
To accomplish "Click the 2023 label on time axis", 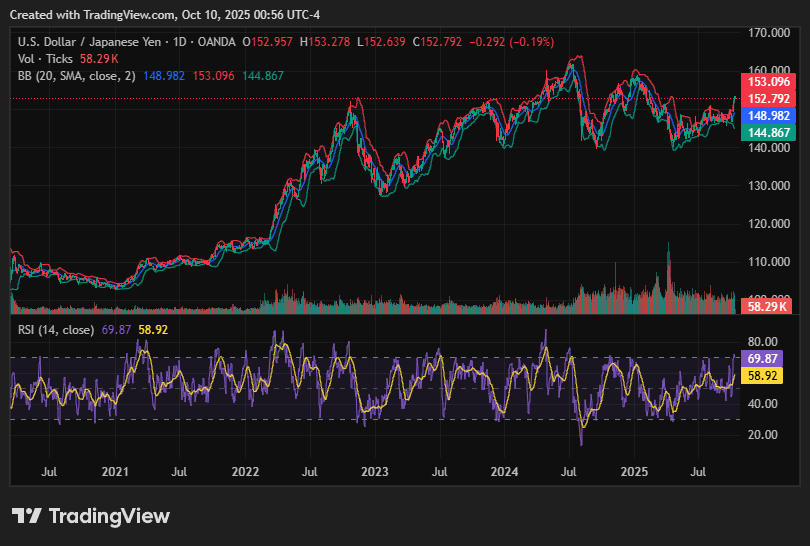I will pyautogui.click(x=375, y=470).
